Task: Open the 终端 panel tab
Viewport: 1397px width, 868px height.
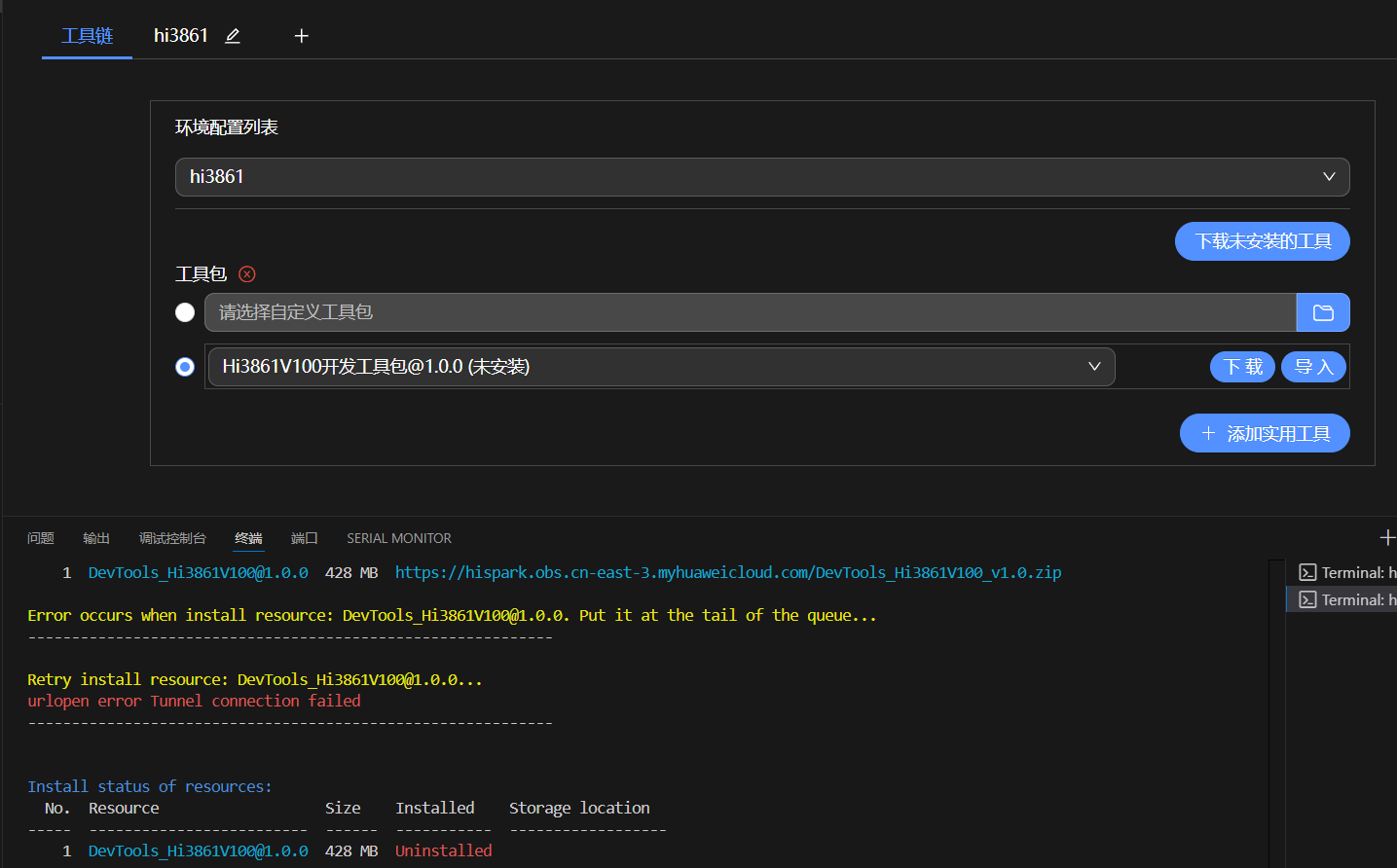Action: [x=248, y=538]
